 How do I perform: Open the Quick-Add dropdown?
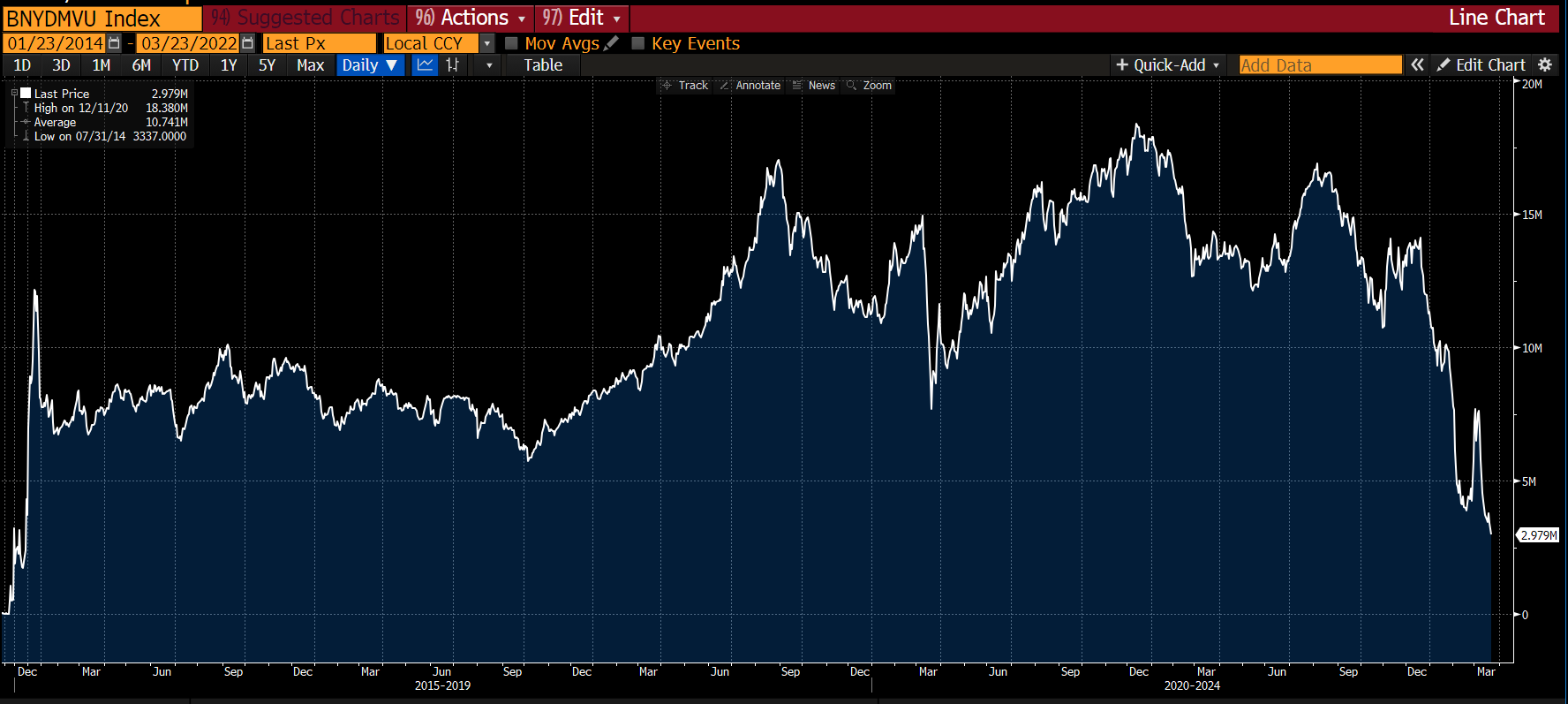point(1168,64)
